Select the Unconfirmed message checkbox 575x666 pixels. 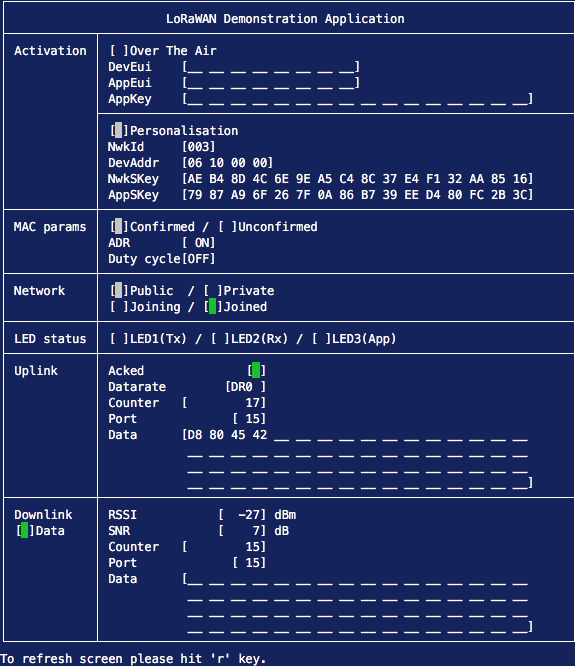click(228, 226)
